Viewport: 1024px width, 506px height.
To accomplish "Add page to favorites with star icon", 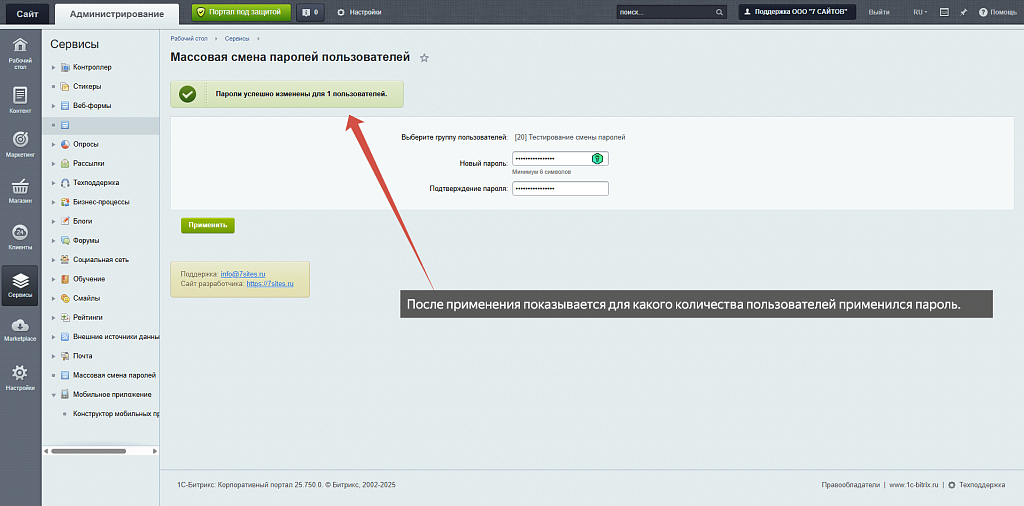I will click(424, 58).
